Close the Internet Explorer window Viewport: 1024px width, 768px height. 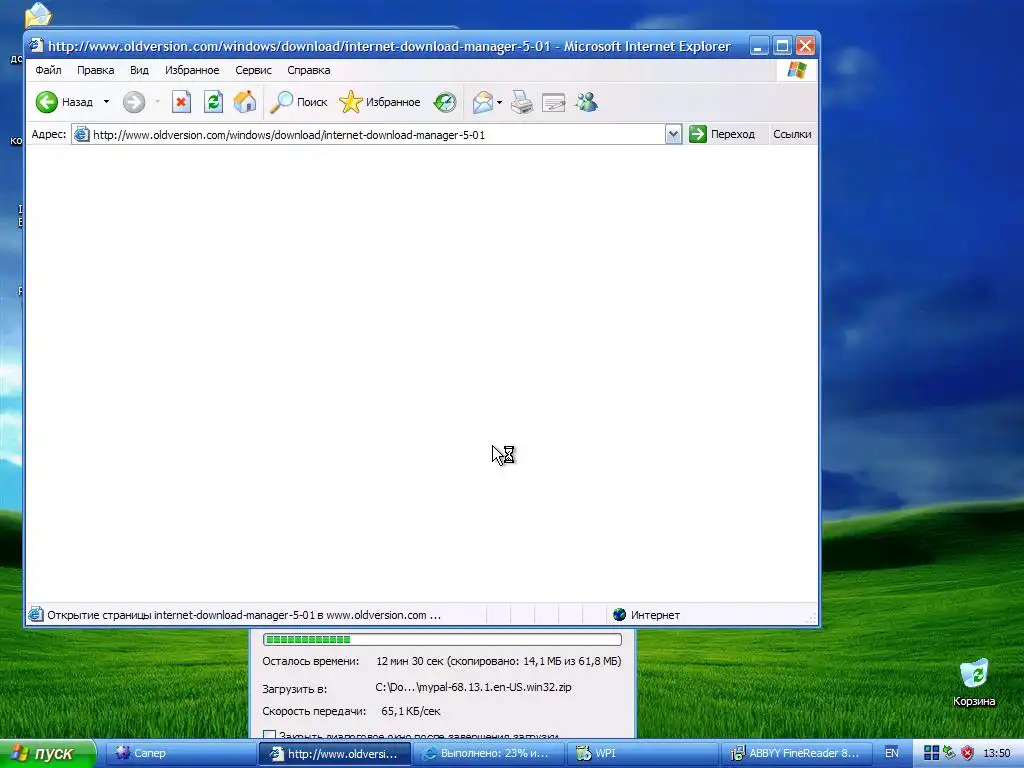[806, 46]
